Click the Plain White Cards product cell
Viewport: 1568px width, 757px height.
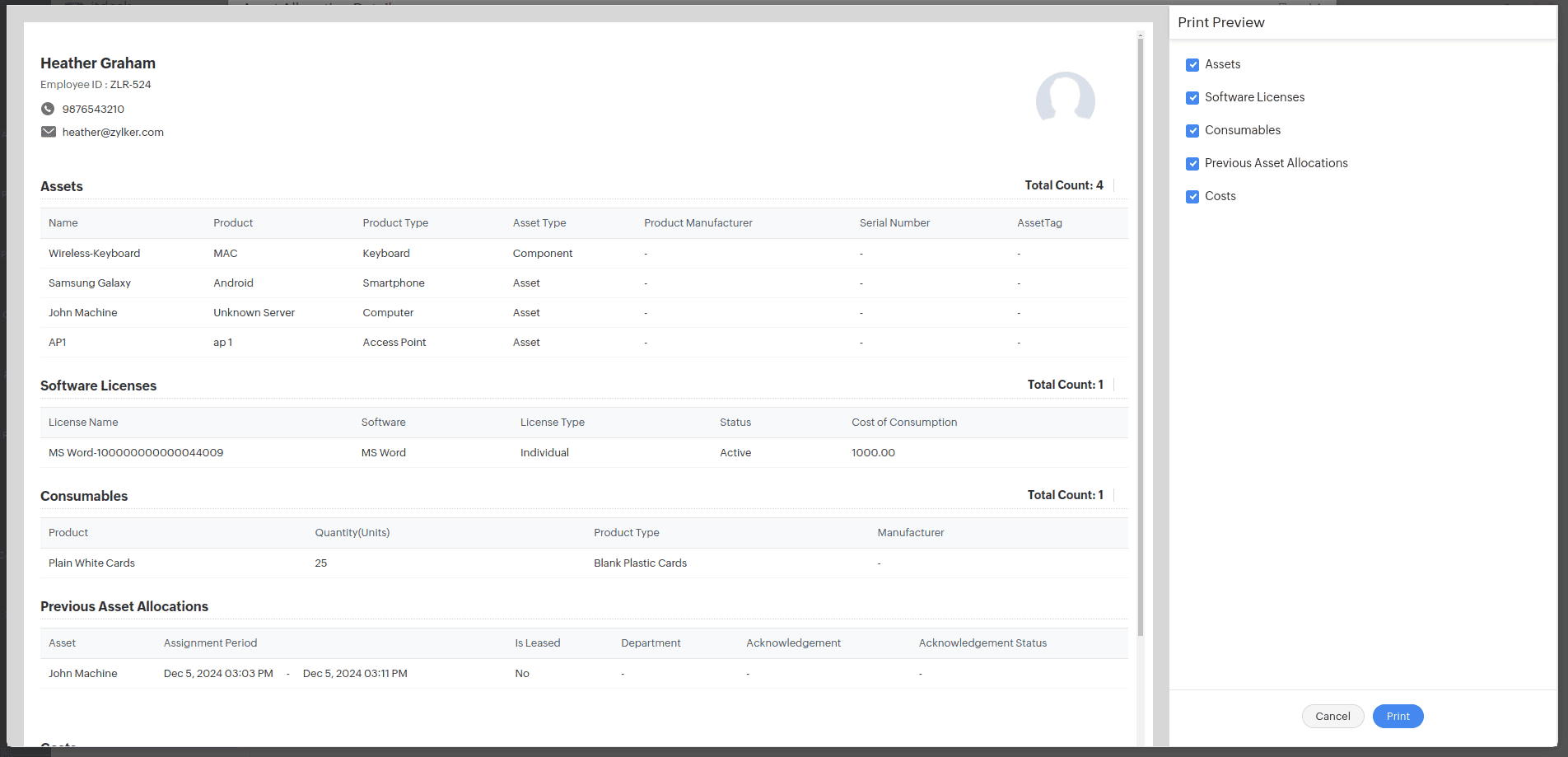coord(91,563)
